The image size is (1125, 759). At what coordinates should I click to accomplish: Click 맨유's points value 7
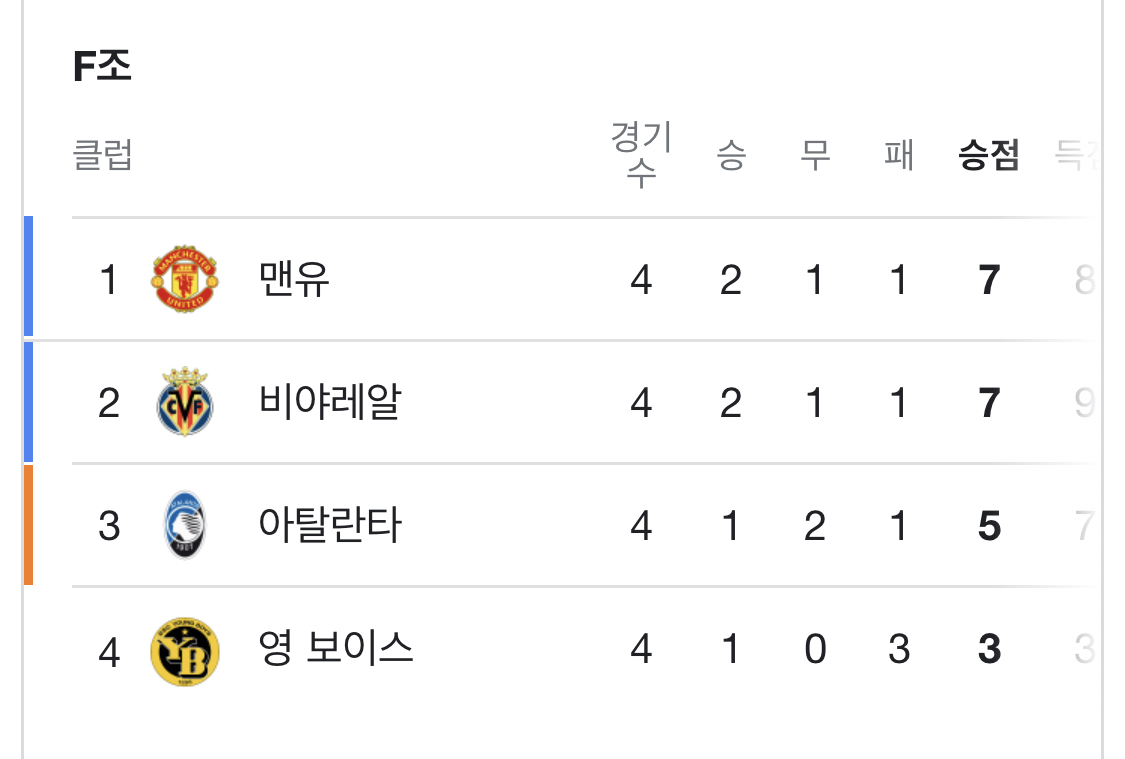(989, 280)
